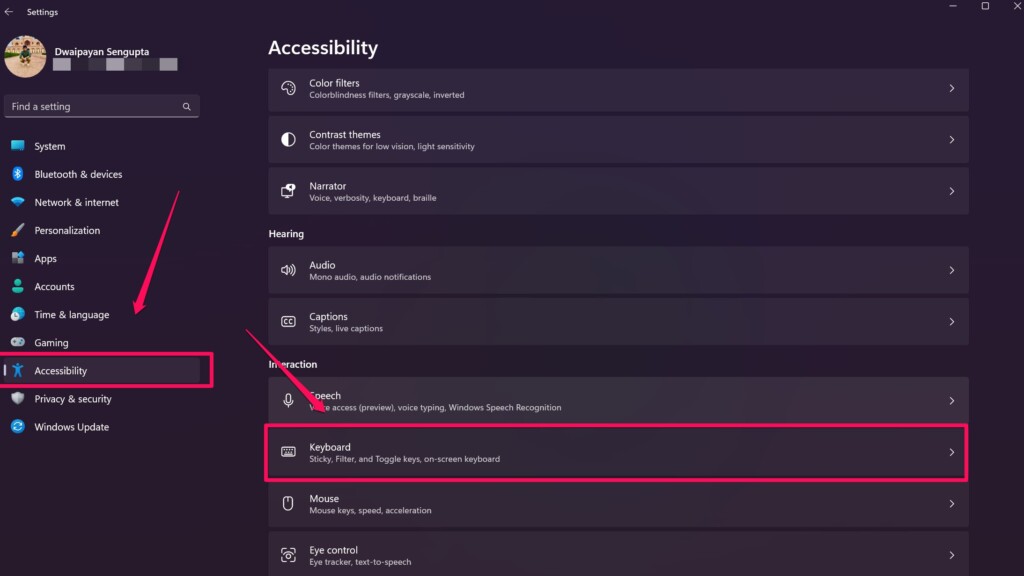This screenshot has width=1024, height=576.
Task: Click the search magnifier icon
Action: 186,106
